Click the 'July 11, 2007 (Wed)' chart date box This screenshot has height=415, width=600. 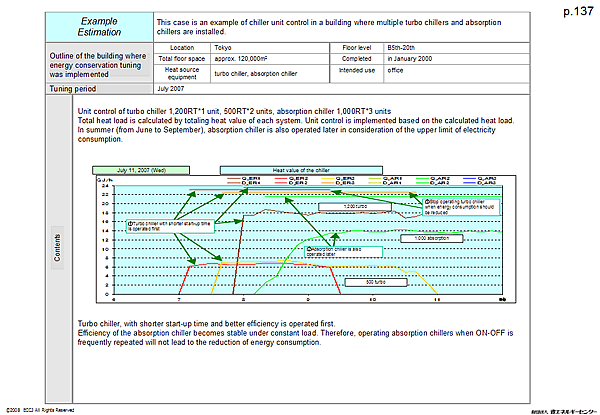click(x=141, y=170)
